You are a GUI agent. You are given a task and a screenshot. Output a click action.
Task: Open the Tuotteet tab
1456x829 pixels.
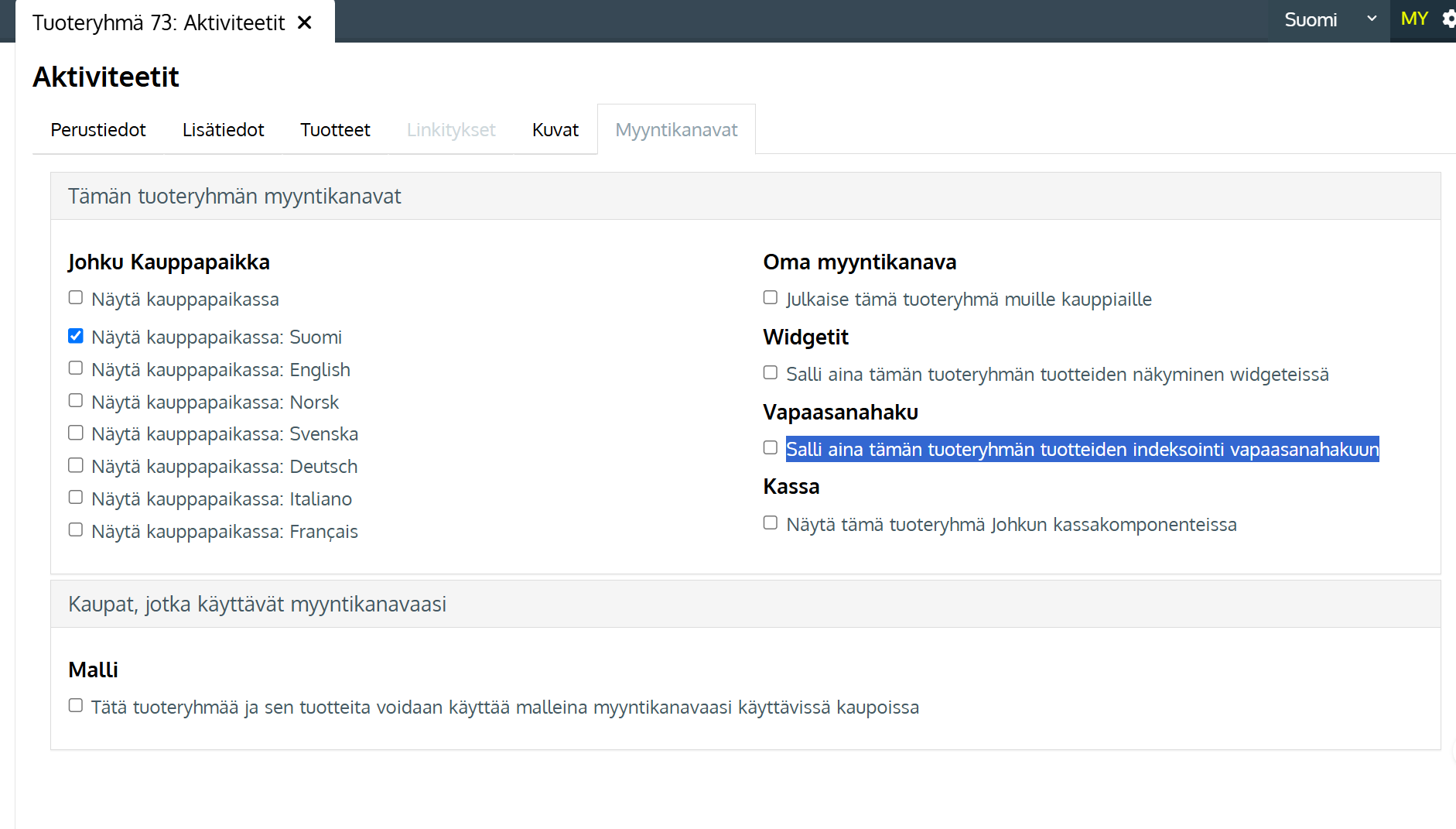[x=335, y=130]
